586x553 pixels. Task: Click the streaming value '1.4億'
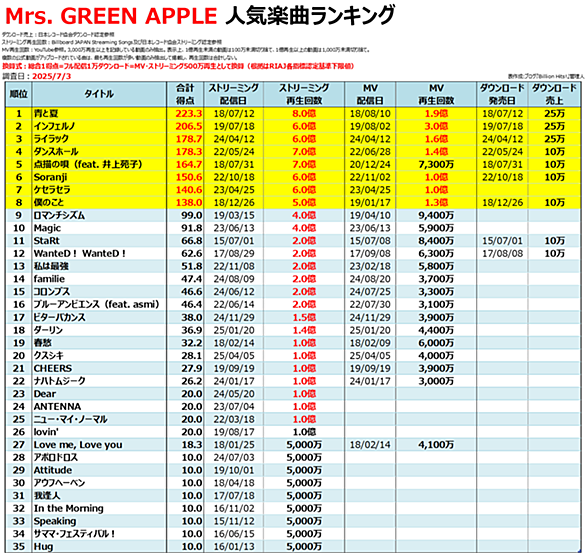click(x=304, y=330)
